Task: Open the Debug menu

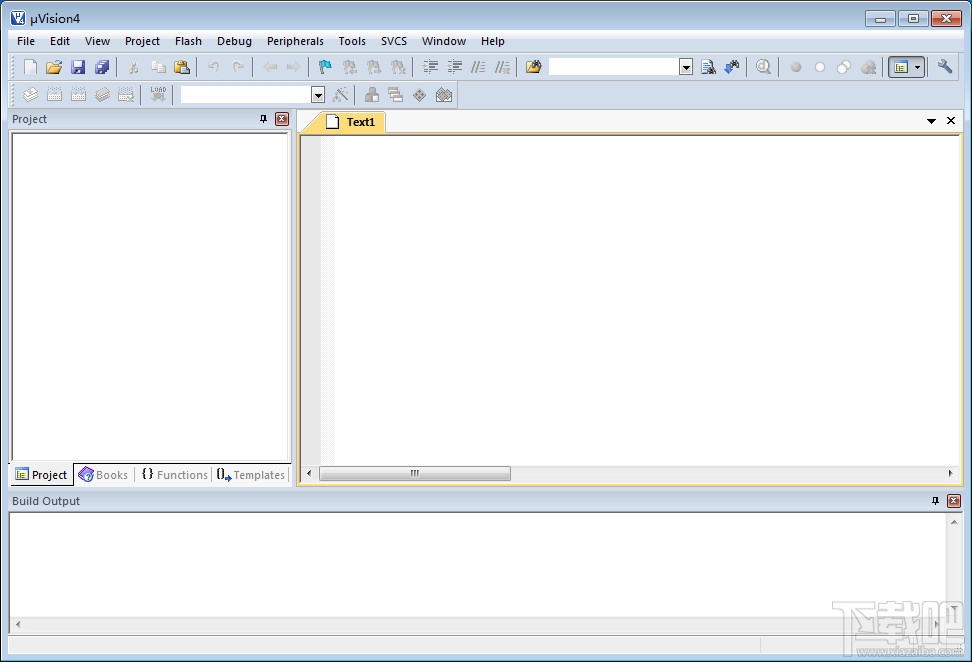Action: (234, 41)
